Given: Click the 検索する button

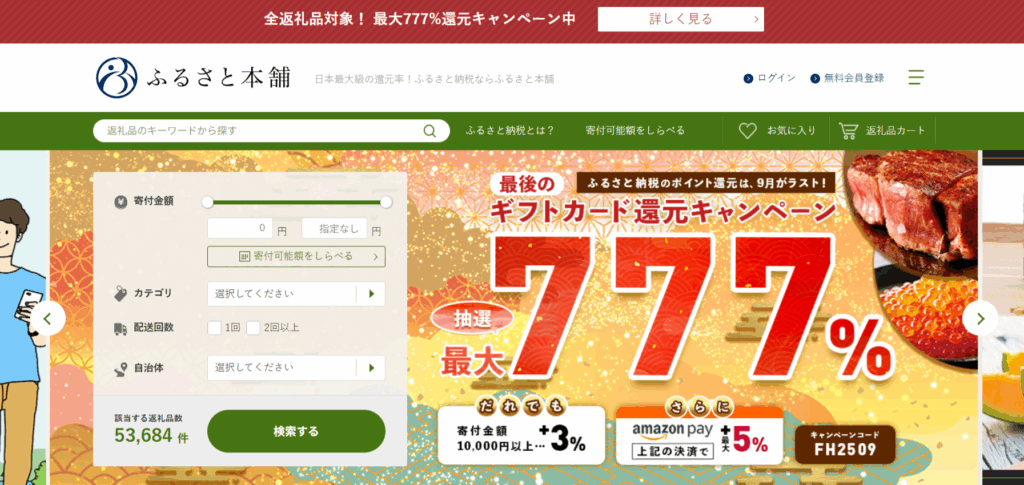Looking at the screenshot, I should tap(296, 431).
